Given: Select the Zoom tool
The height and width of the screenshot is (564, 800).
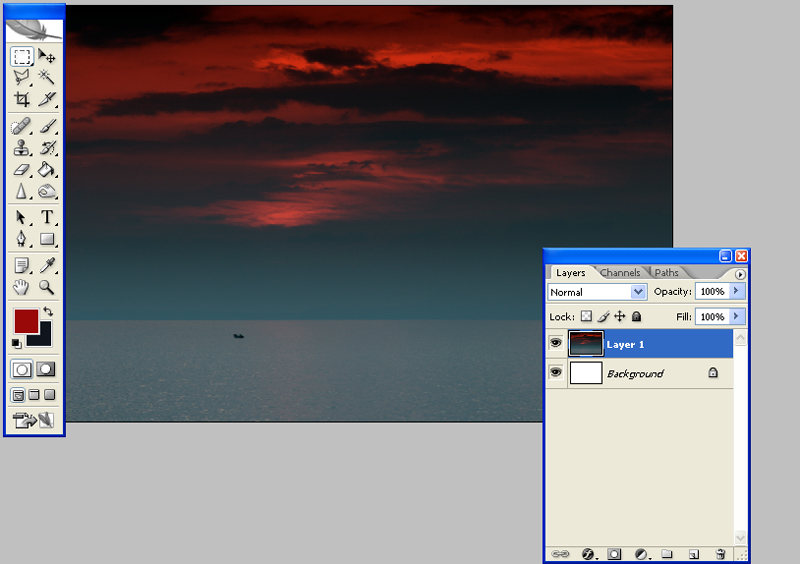Looking at the screenshot, I should tap(47, 287).
